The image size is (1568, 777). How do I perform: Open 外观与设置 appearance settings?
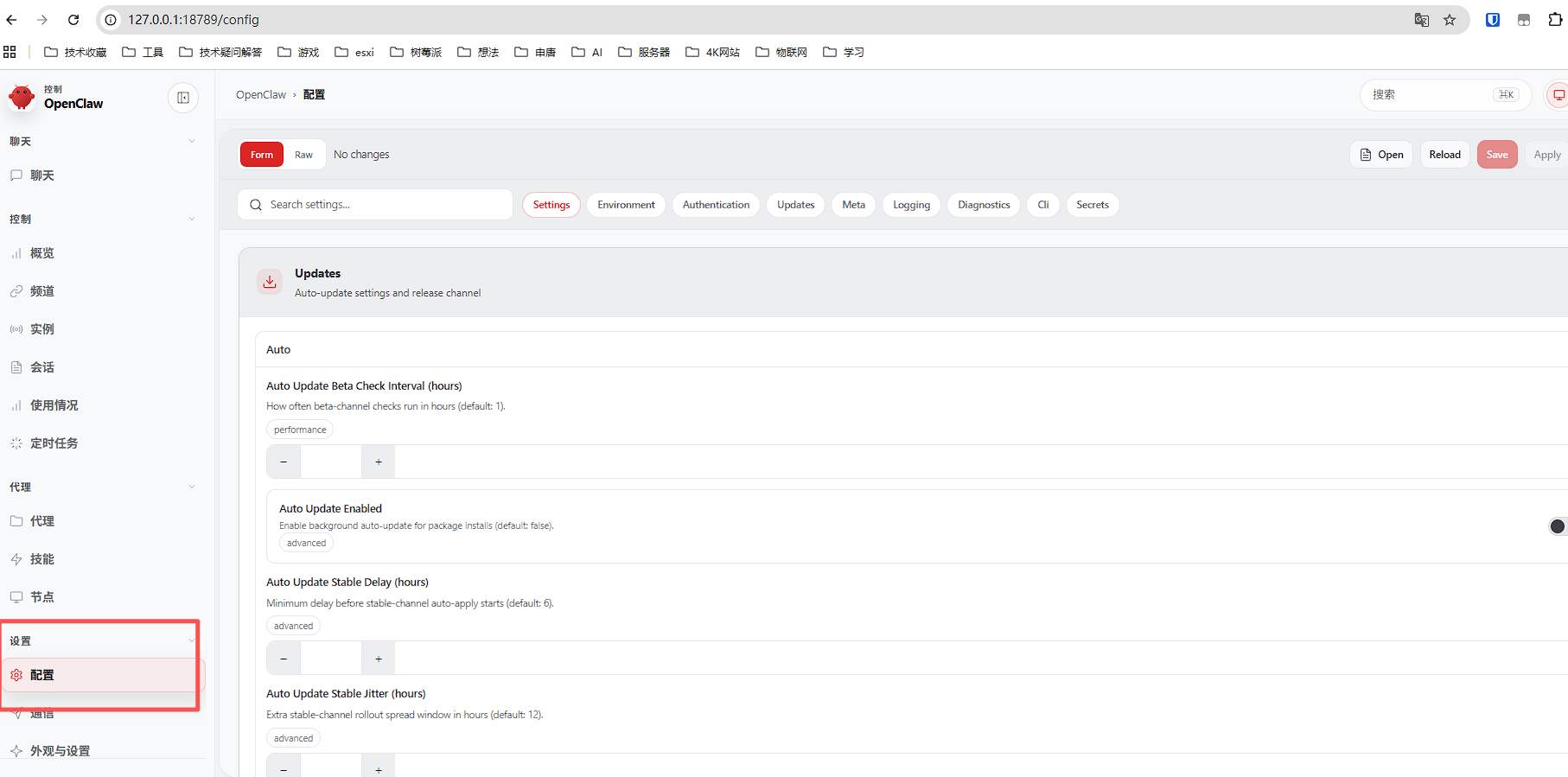[103, 751]
